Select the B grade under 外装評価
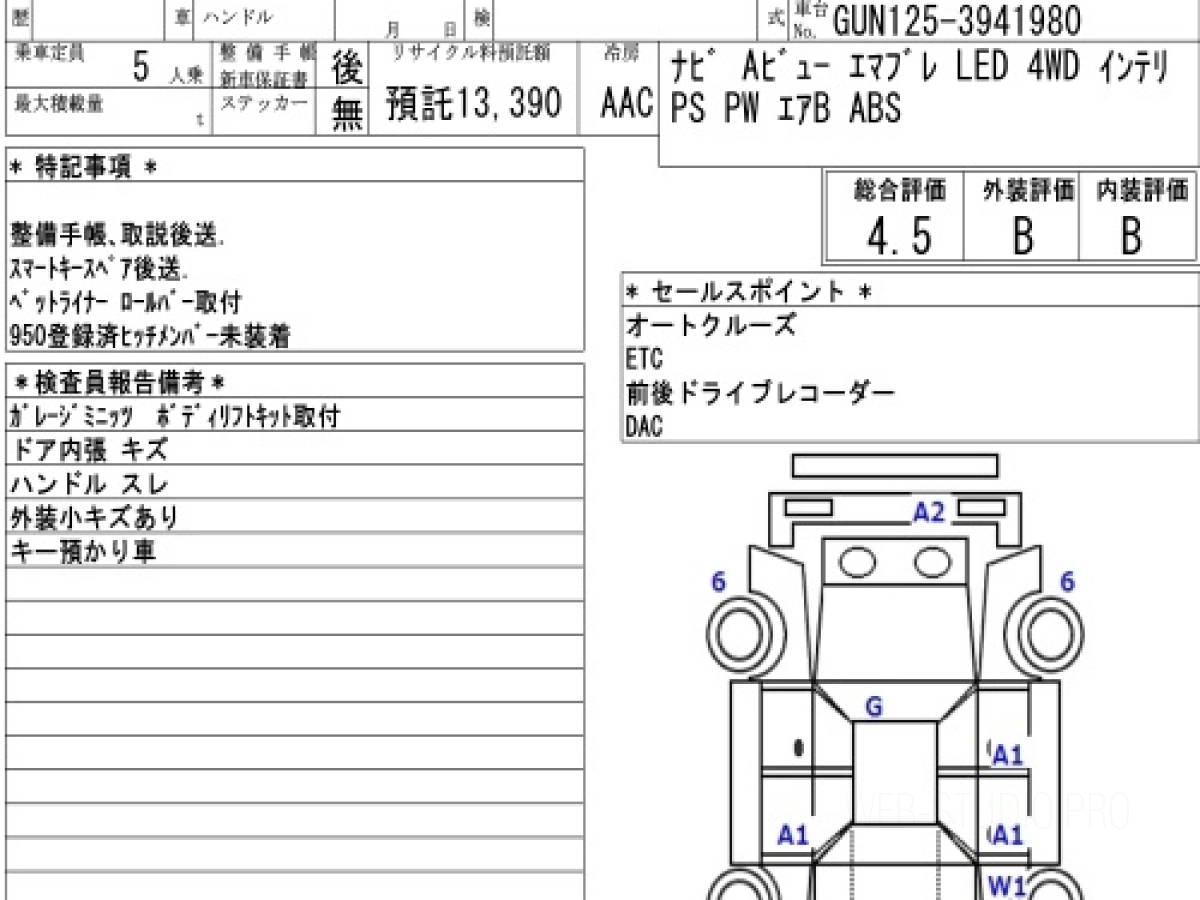 click(1022, 236)
